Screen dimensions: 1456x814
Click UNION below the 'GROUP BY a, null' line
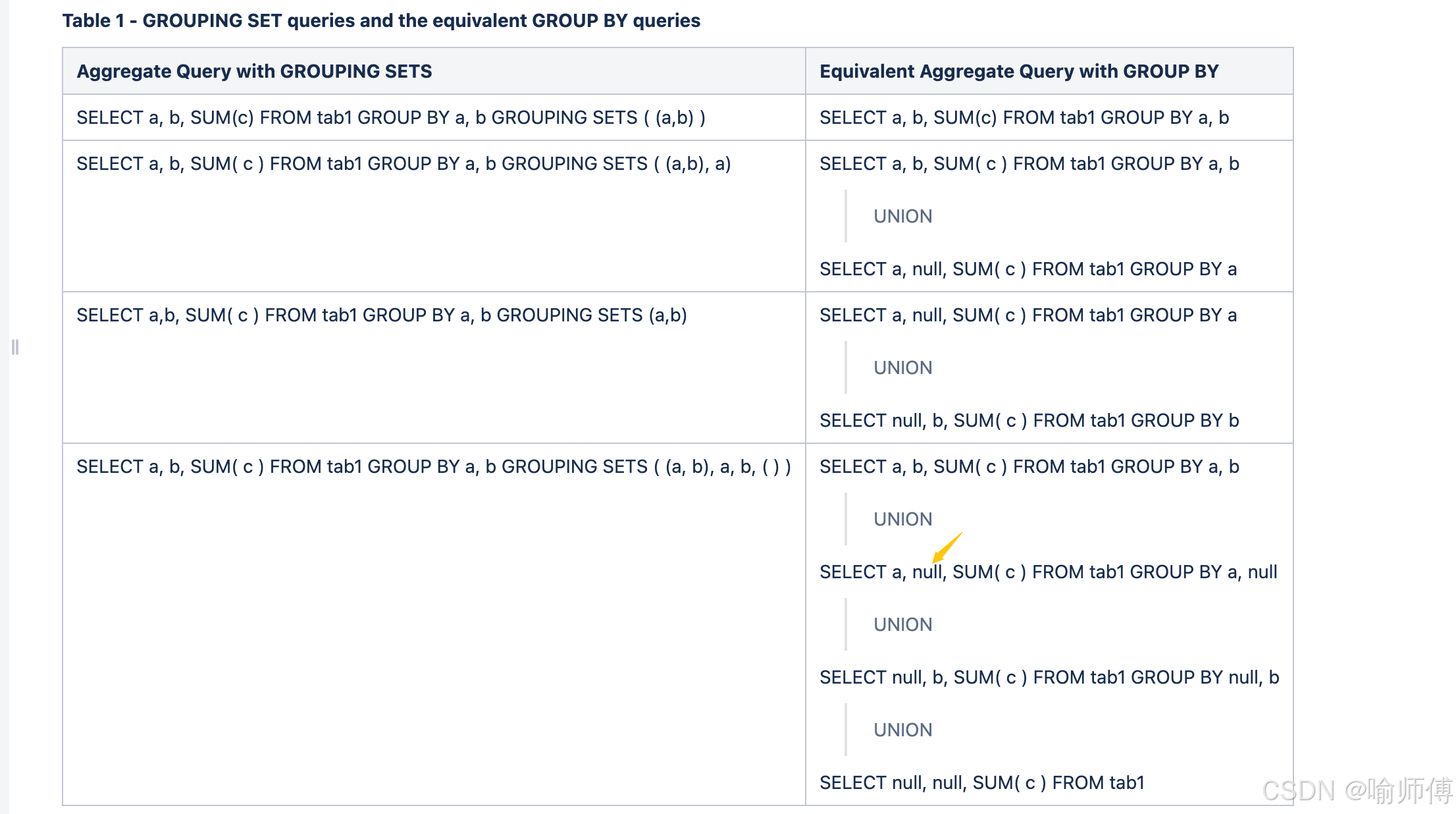[902, 624]
